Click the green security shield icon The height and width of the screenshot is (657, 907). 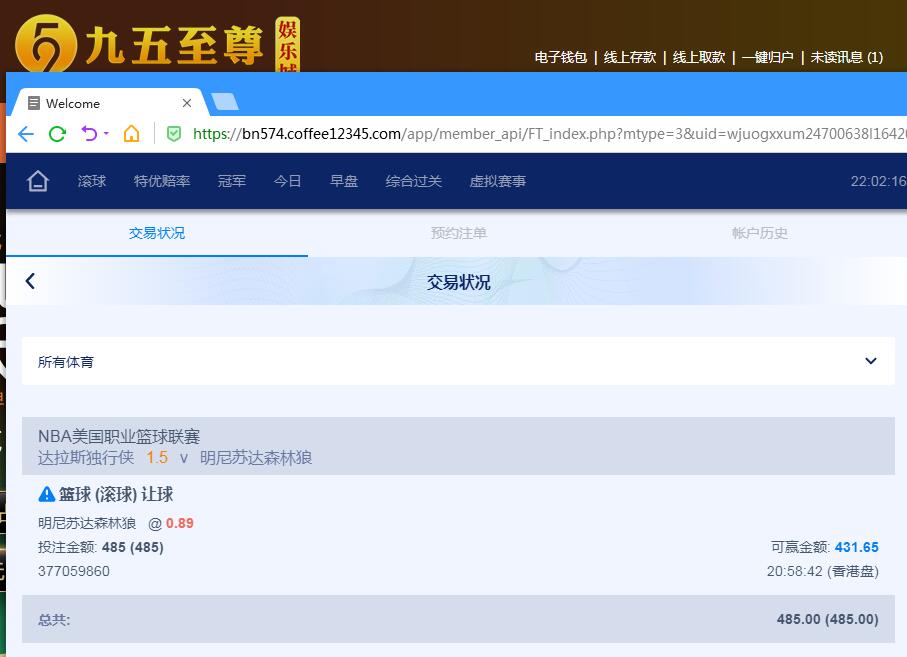174,134
